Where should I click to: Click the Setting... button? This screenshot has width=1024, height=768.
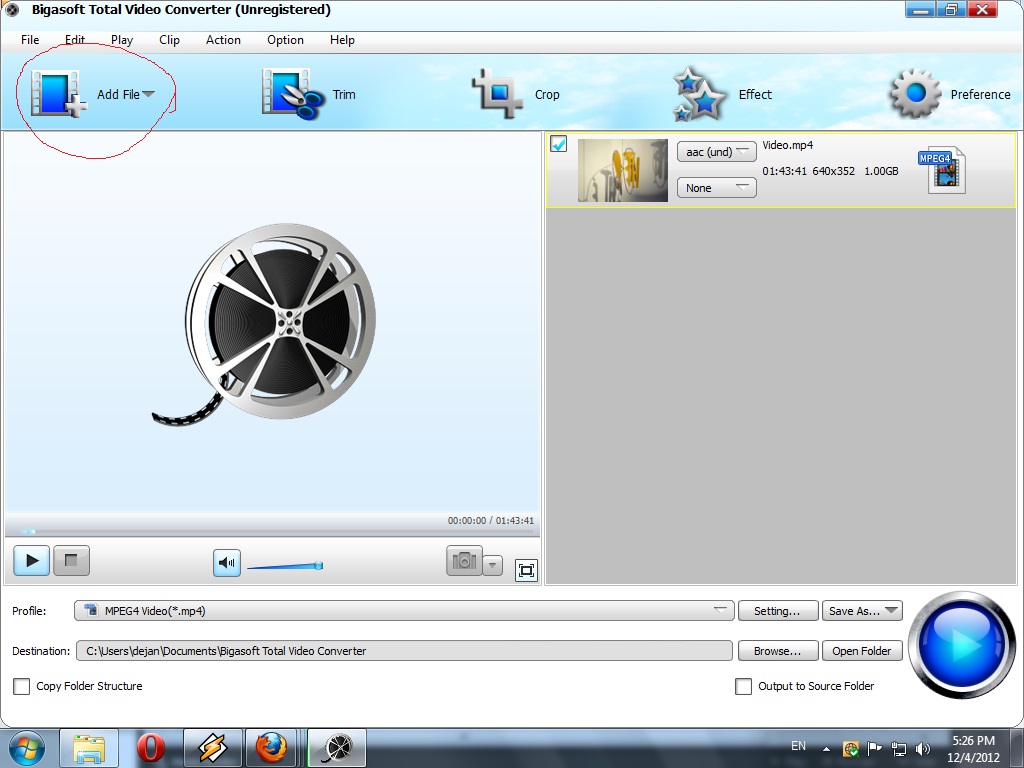click(777, 611)
